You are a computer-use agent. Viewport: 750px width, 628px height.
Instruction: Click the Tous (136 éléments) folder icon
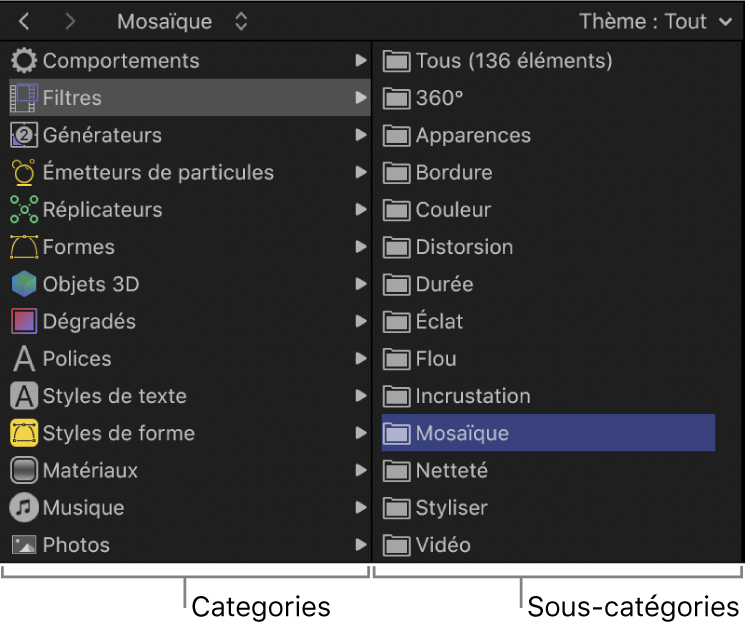coord(397,61)
